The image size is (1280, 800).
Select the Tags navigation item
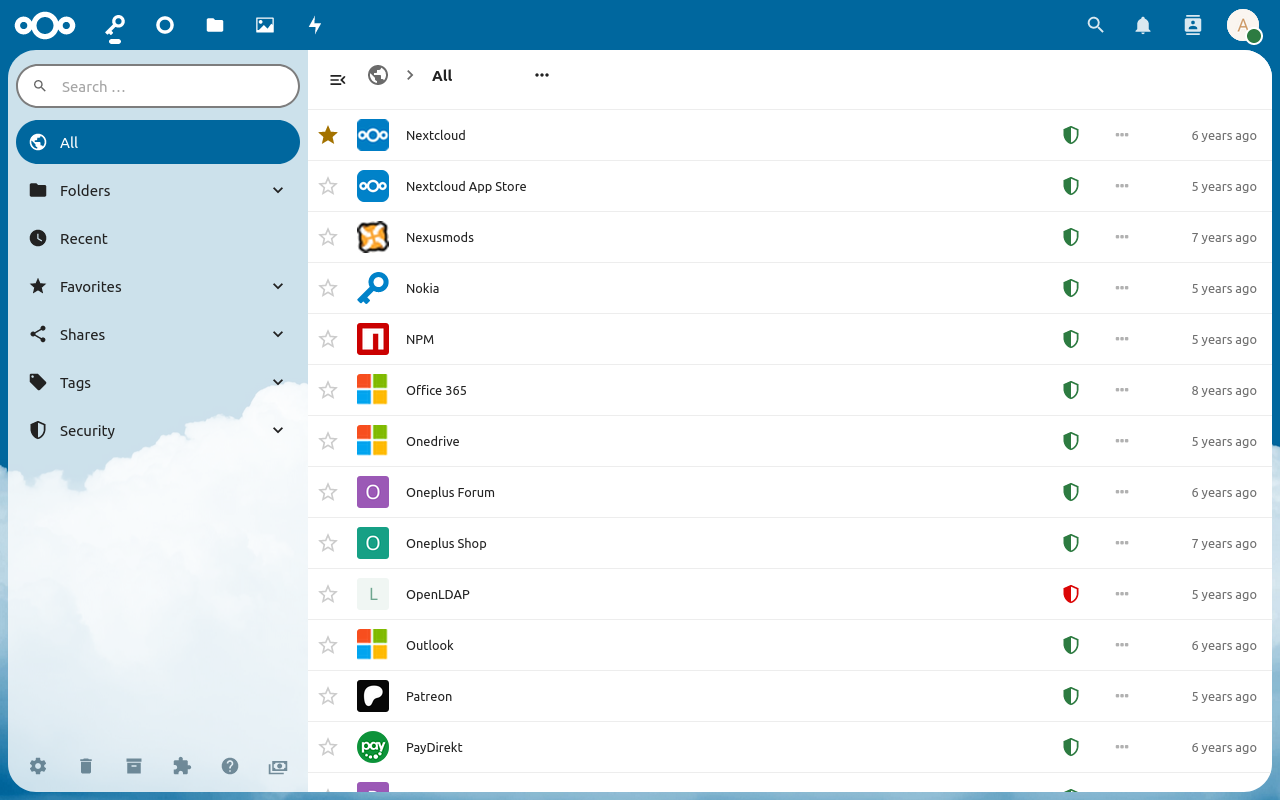158,382
